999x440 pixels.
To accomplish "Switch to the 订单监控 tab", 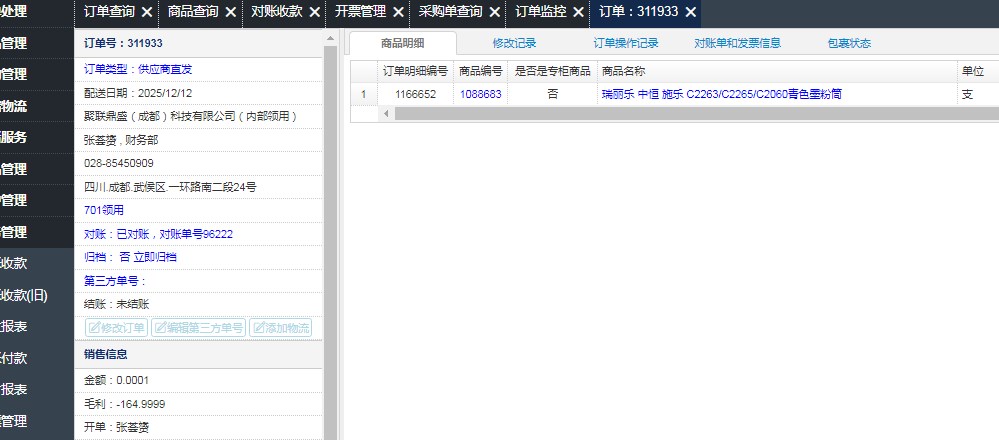I will [539, 13].
